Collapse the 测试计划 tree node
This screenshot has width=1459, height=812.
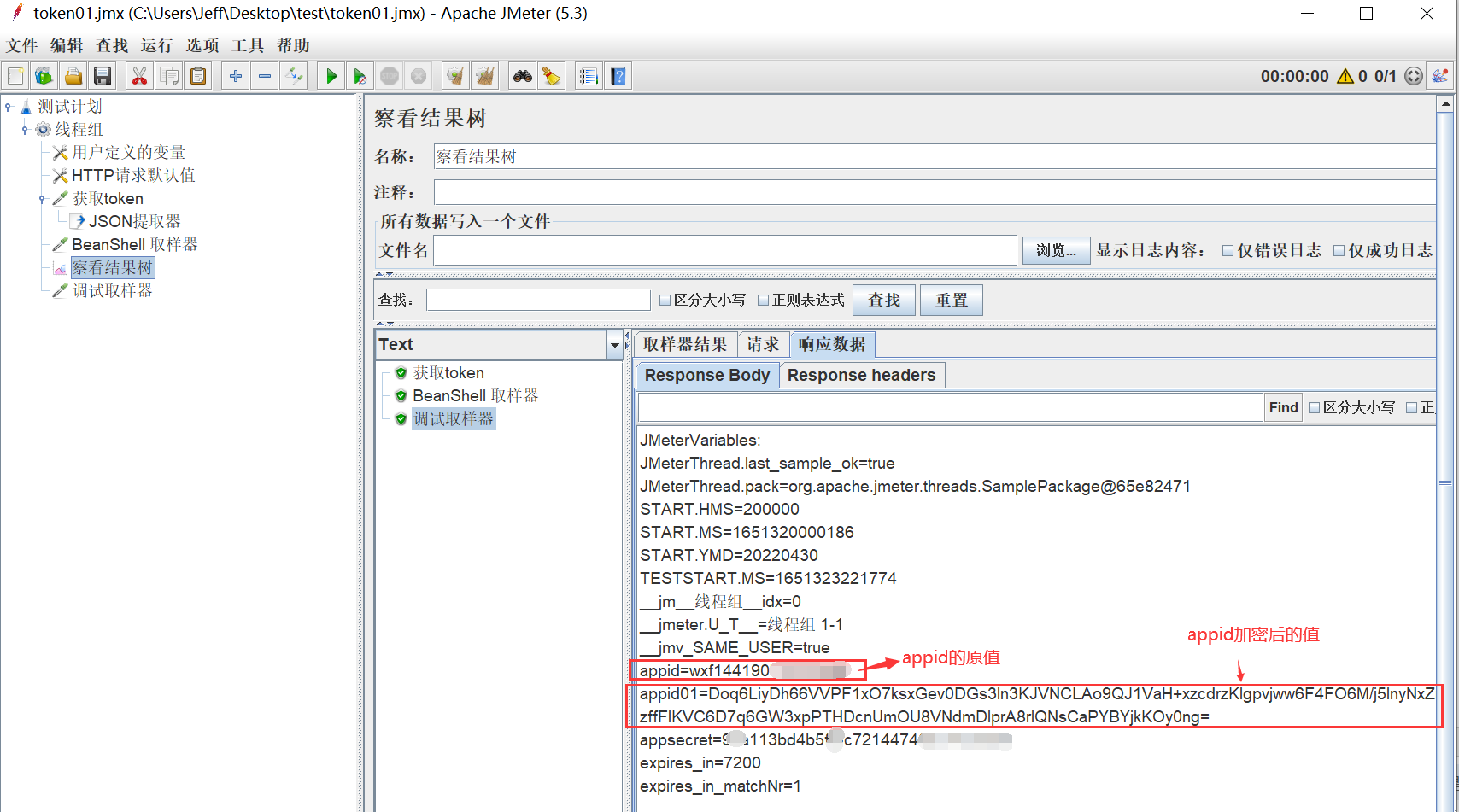(9, 107)
